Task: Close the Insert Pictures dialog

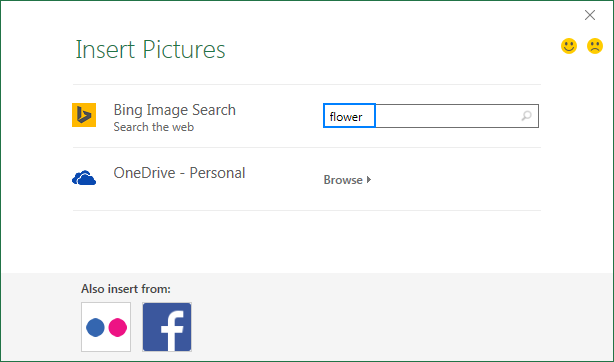Action: point(590,15)
